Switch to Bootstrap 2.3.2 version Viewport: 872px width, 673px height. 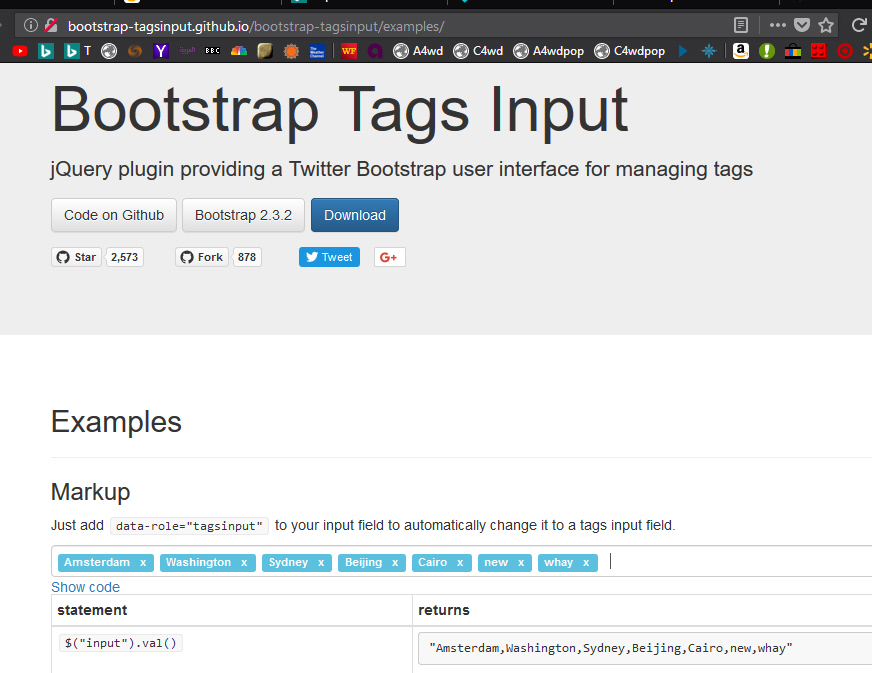pos(243,215)
